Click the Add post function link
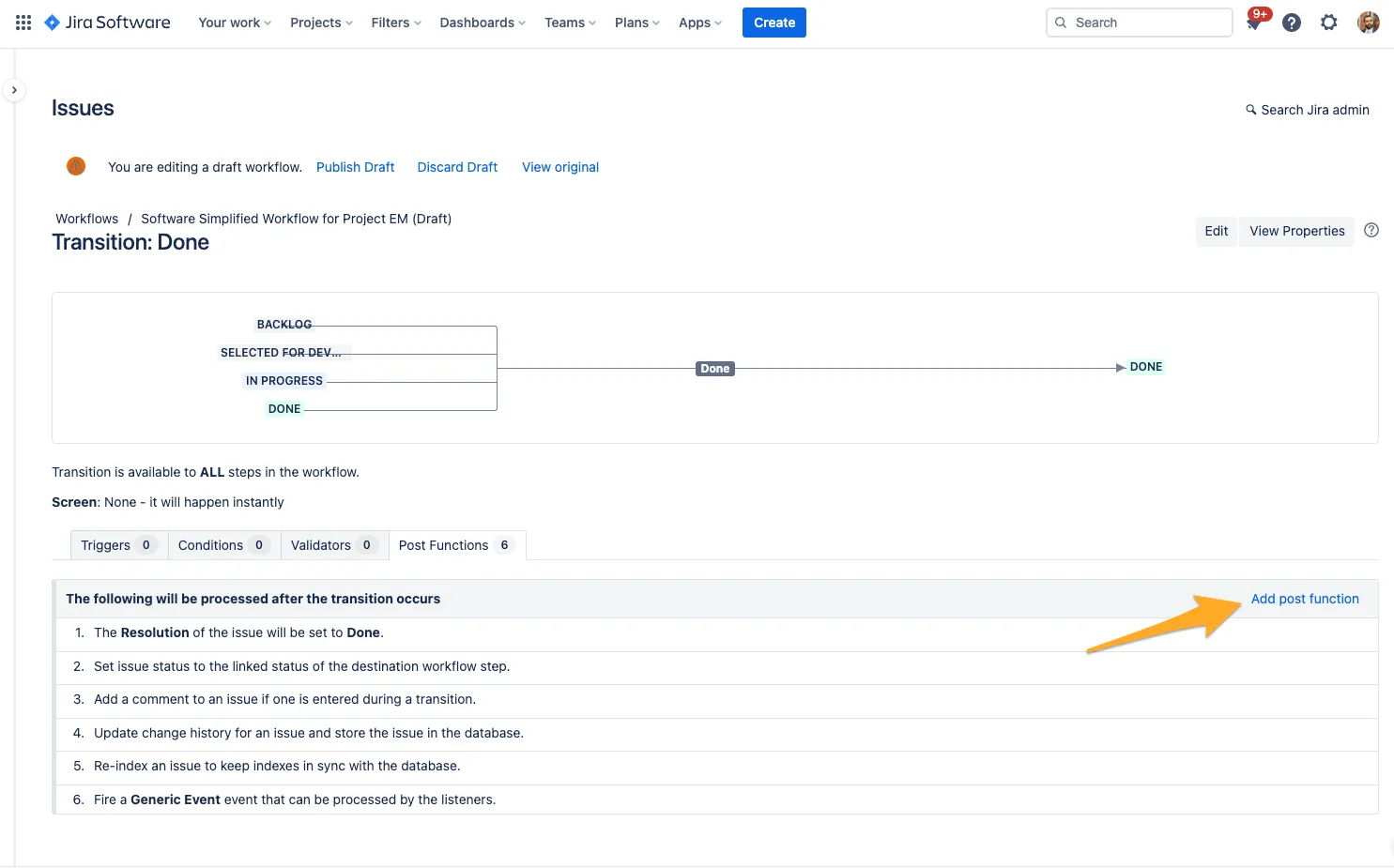This screenshot has width=1394, height=868. click(1305, 599)
